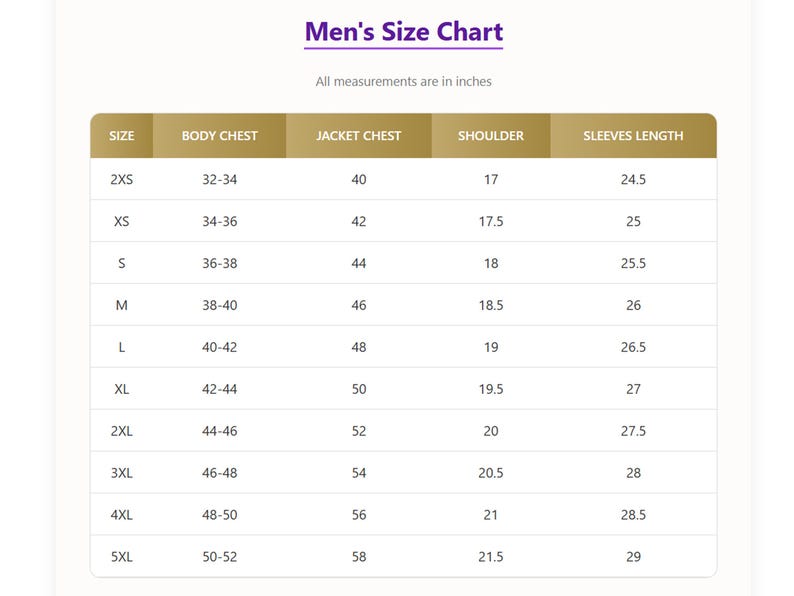Click the SHOULDER column header
Screen dimensions: 794x596
click(491, 136)
